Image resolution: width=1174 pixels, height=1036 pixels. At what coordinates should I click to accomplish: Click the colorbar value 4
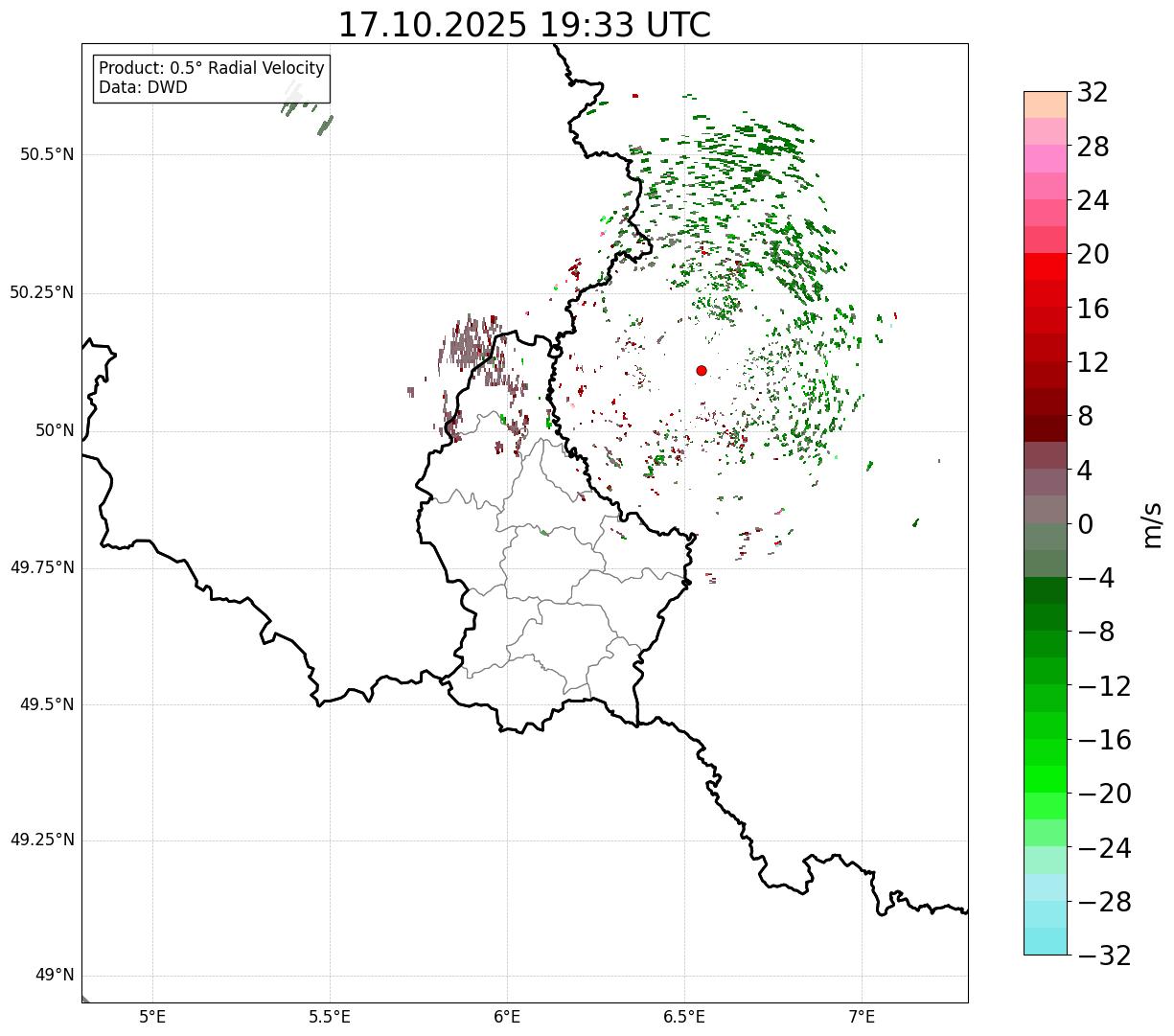tap(1085, 471)
